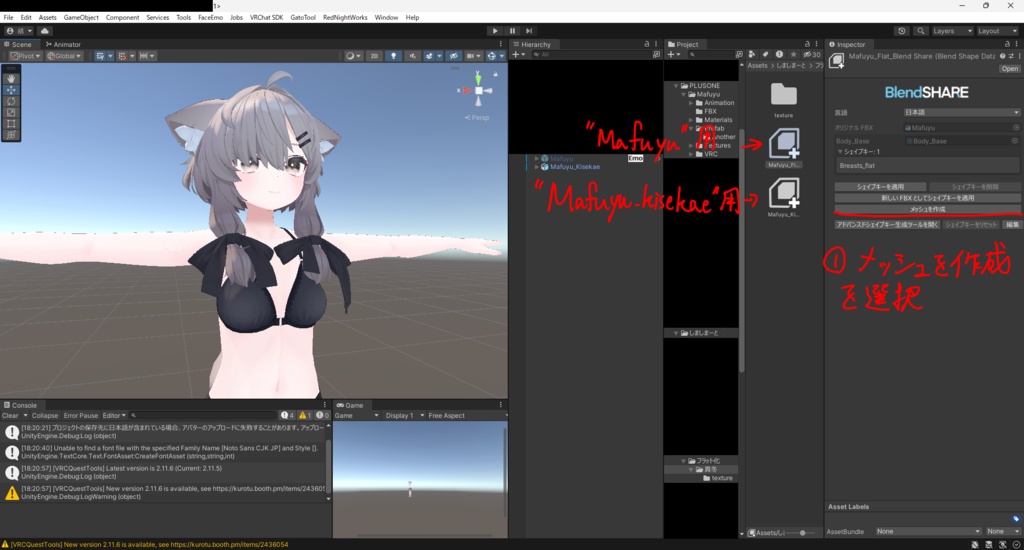Toggle info message count filter in Console

tap(287, 415)
